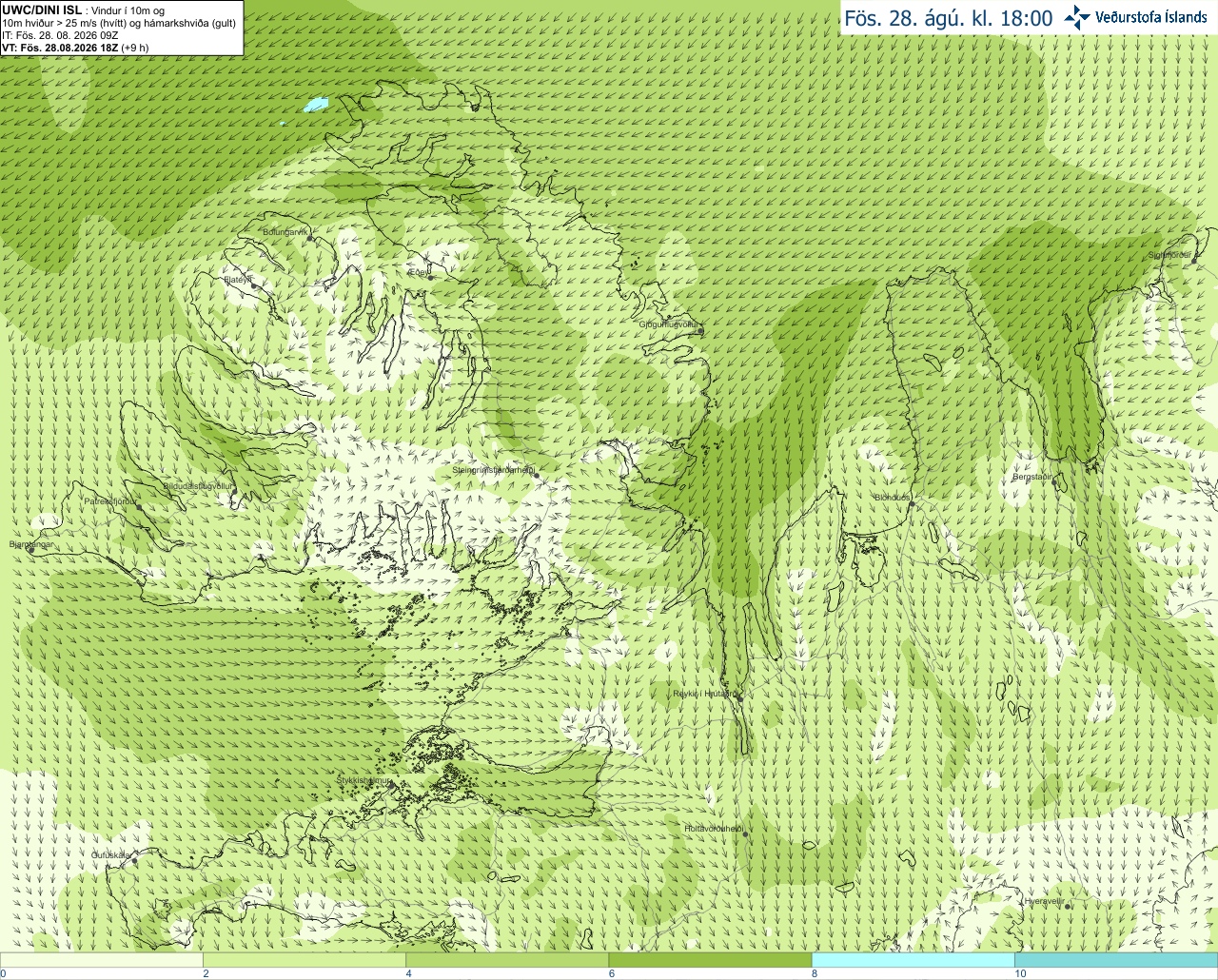Image resolution: width=1218 pixels, height=980 pixels.
Task: Pick the dark green 6–8 legend swatch
Action: click(x=710, y=960)
